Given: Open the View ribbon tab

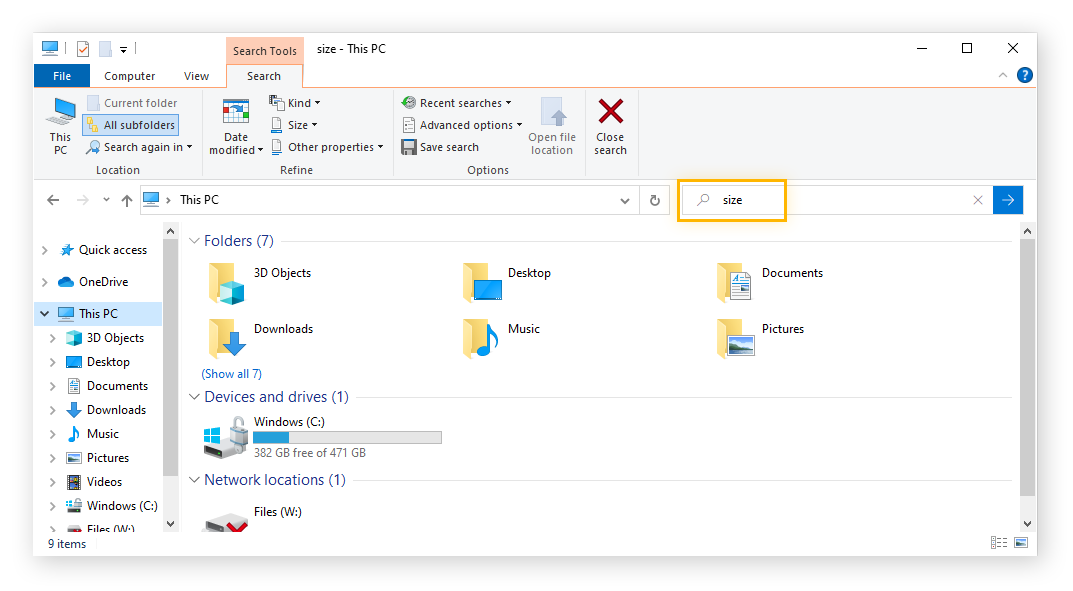Looking at the screenshot, I should point(196,75).
